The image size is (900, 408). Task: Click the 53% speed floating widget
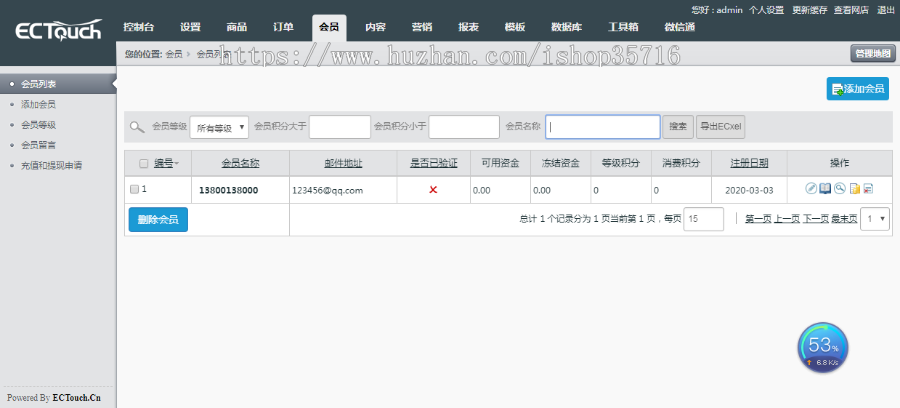[823, 348]
